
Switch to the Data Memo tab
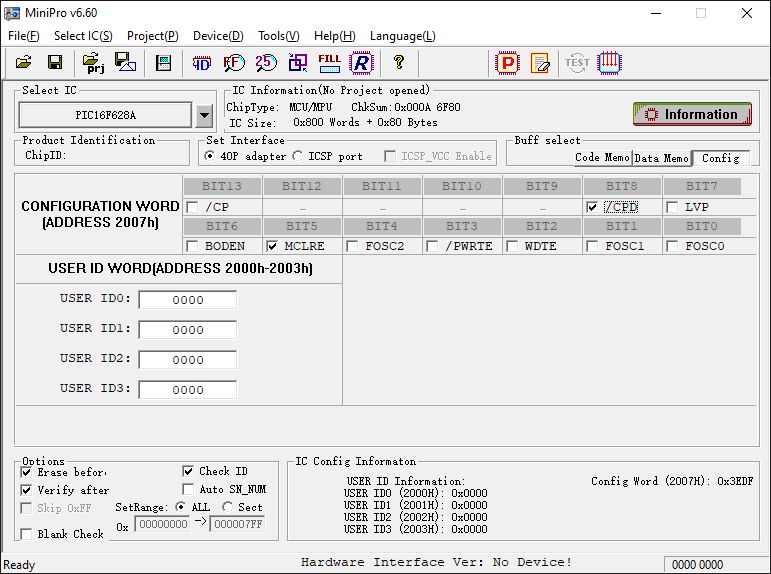pyautogui.click(x=661, y=158)
